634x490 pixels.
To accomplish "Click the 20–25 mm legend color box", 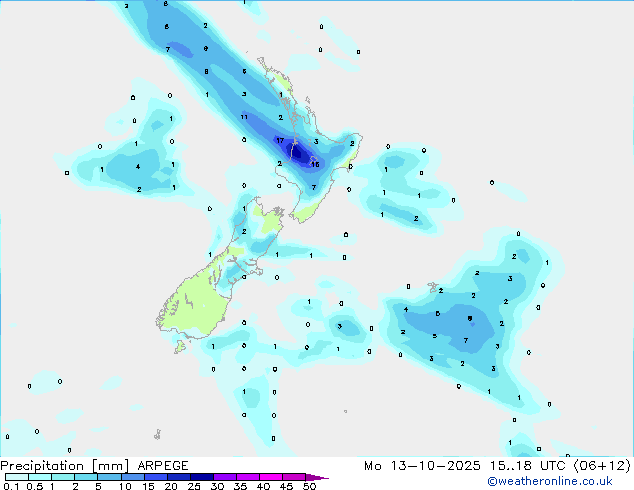I will pyautogui.click(x=179, y=477).
